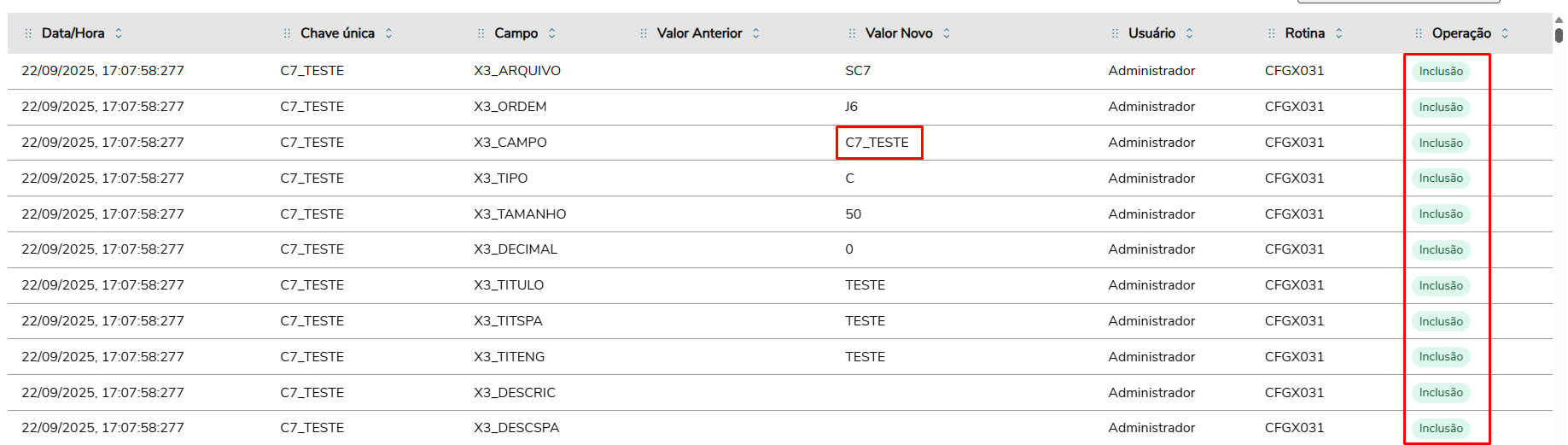Sort table by Campo arrows
1568x445 pixels.
tap(552, 33)
